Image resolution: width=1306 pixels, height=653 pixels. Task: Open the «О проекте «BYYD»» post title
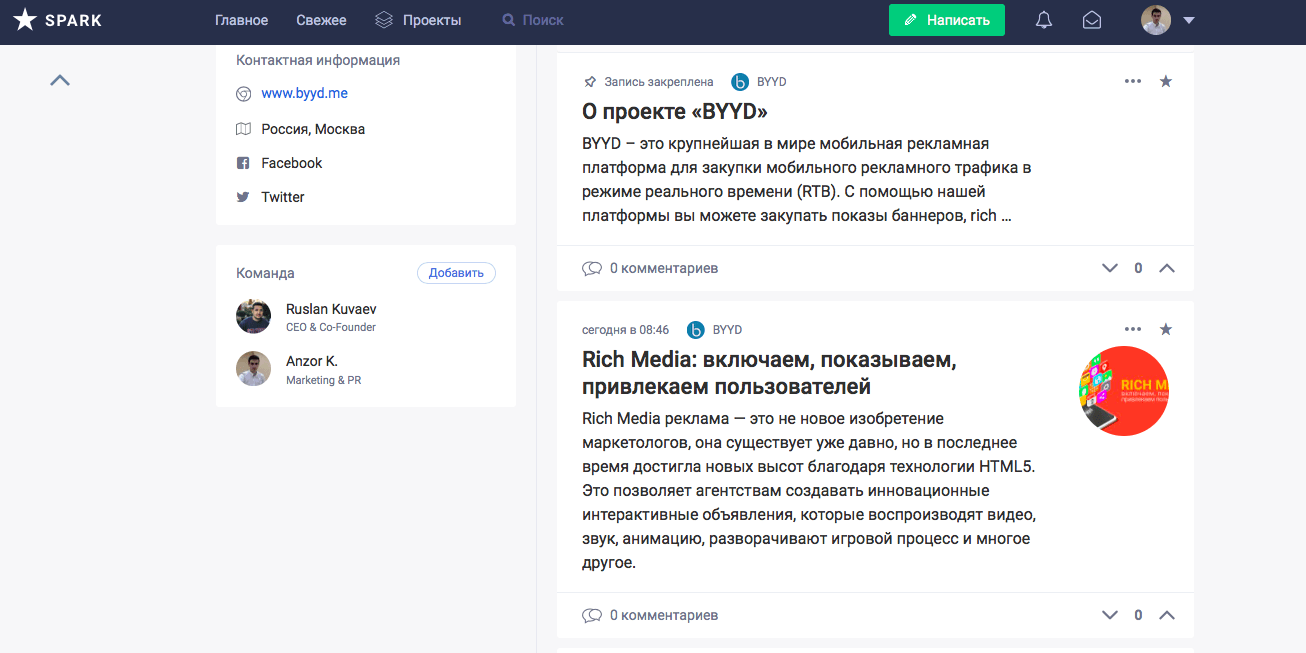pyautogui.click(x=675, y=111)
